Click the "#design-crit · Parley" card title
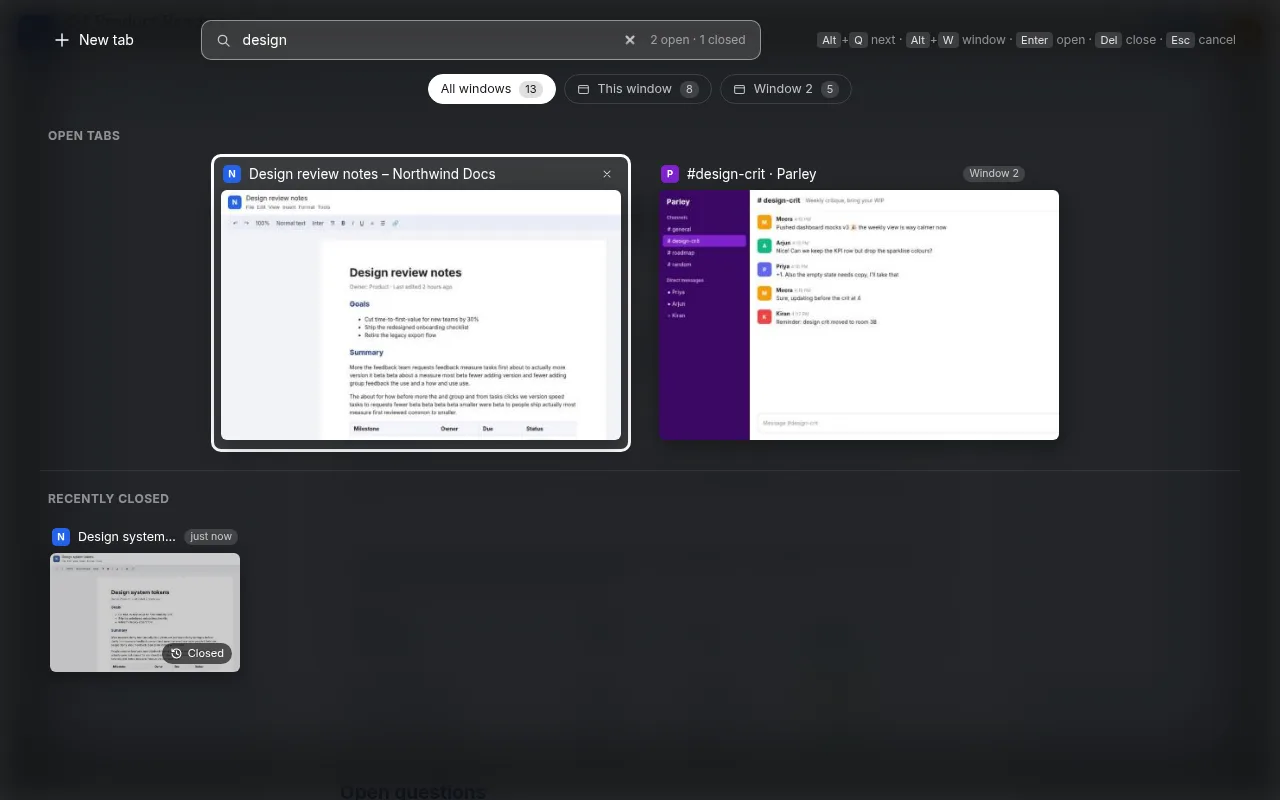The image size is (1280, 800). click(x=752, y=174)
